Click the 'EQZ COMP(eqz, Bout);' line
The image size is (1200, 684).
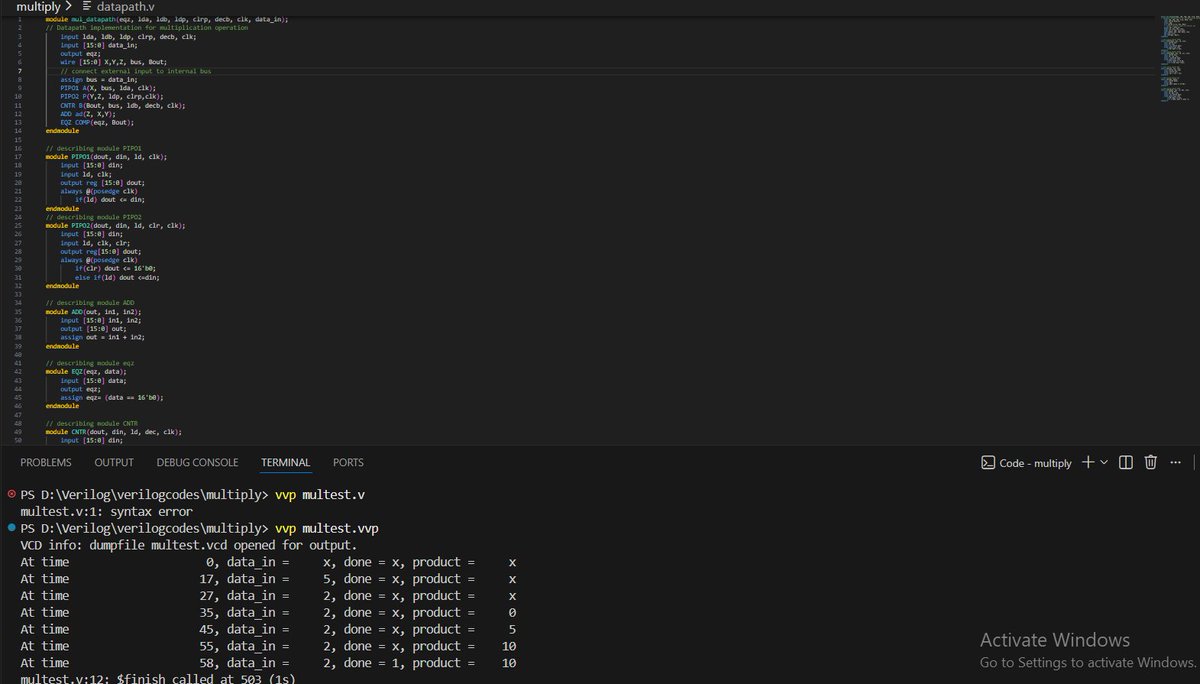click(96, 122)
